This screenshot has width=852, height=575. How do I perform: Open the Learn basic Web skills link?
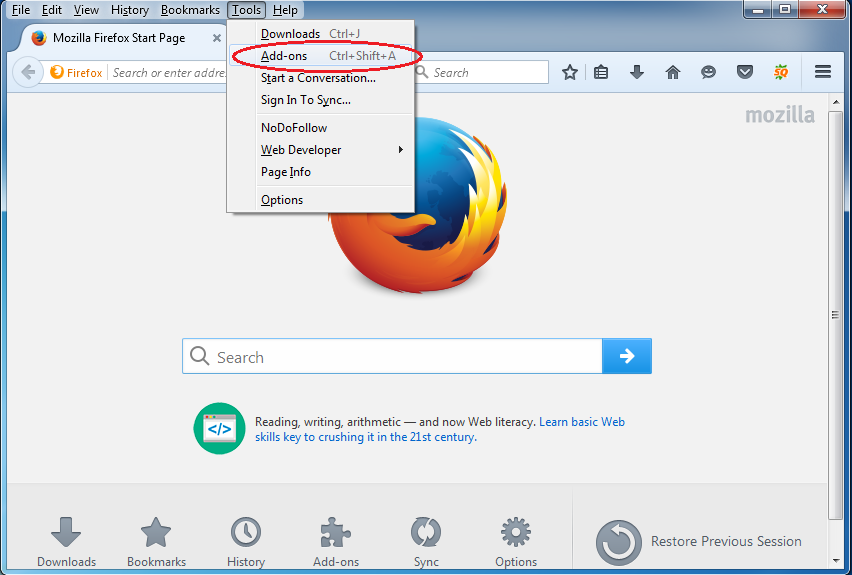pyautogui.click(x=440, y=429)
